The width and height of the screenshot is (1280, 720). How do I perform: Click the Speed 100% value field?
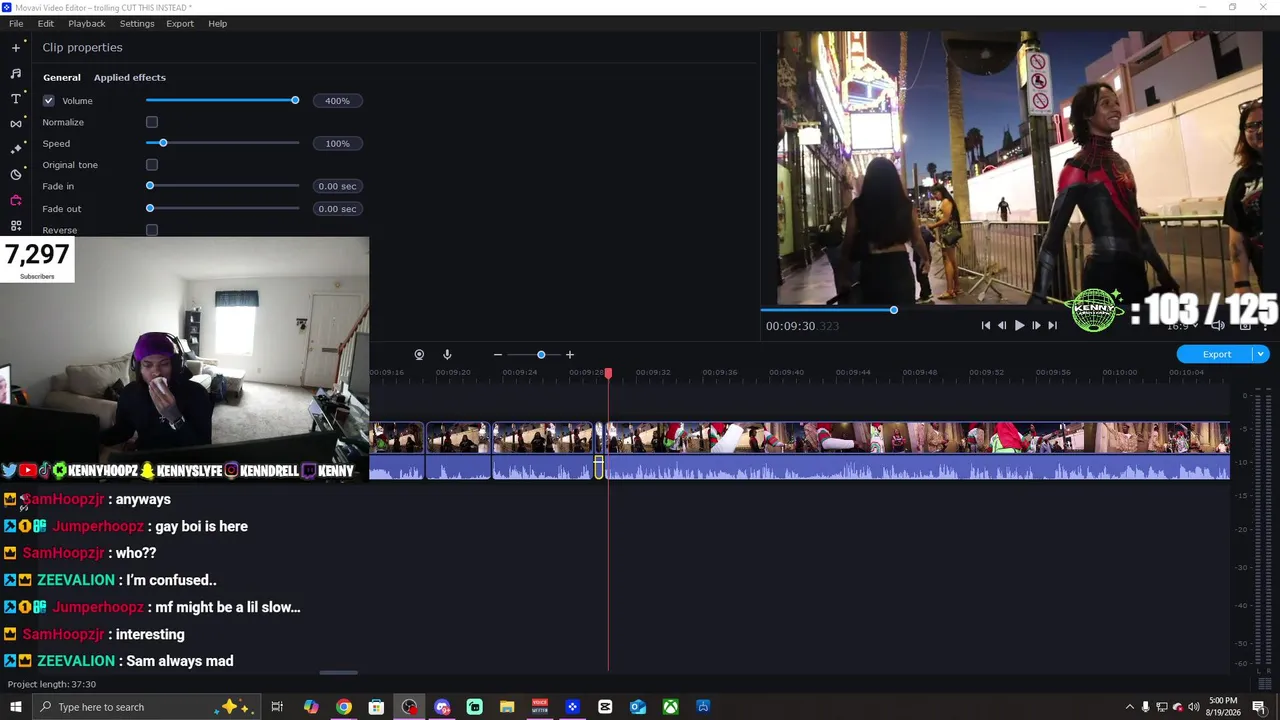click(337, 144)
